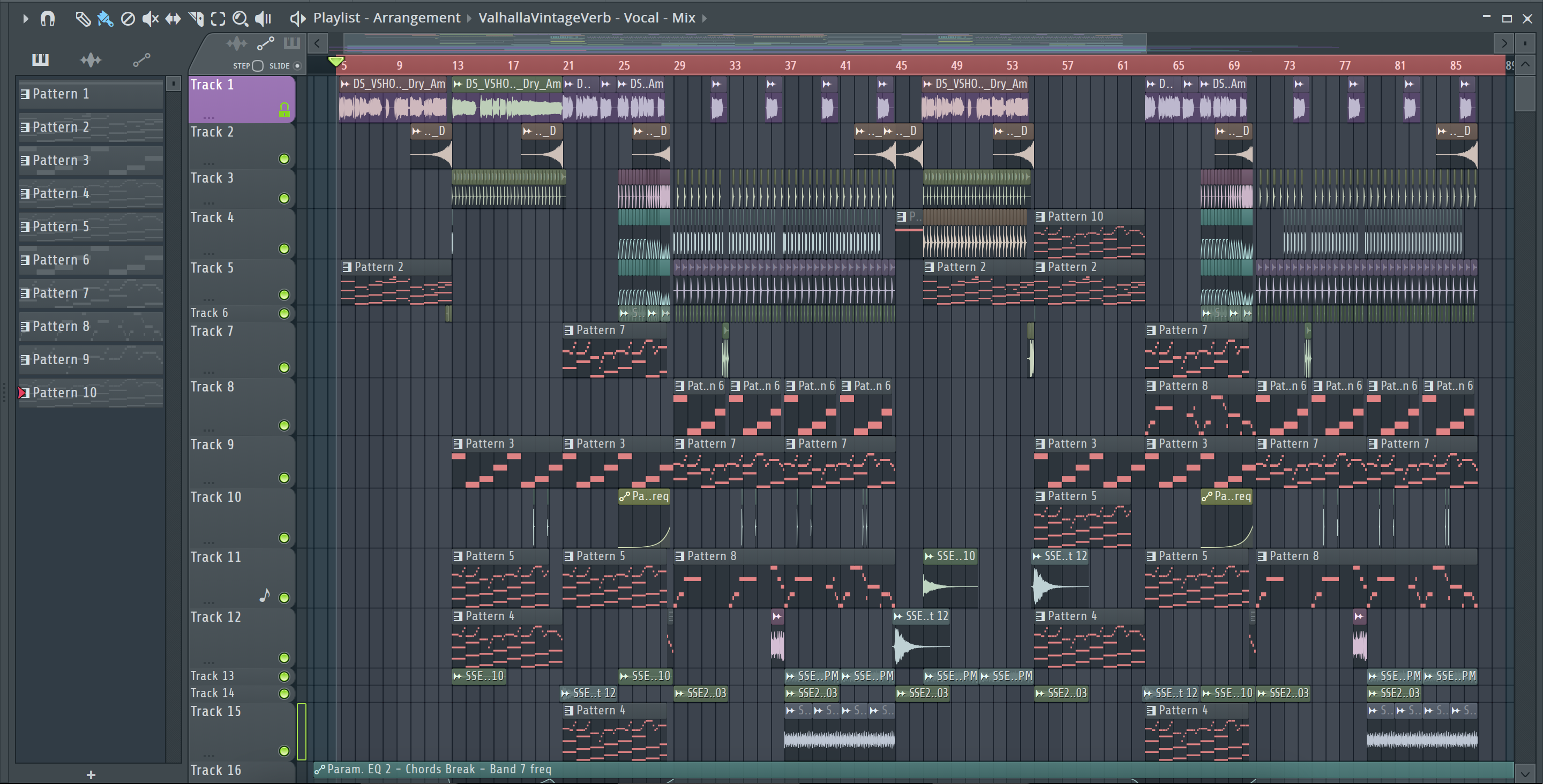Image resolution: width=1543 pixels, height=784 pixels.
Task: Mute Track 3 with its green LED
Action: point(284,198)
